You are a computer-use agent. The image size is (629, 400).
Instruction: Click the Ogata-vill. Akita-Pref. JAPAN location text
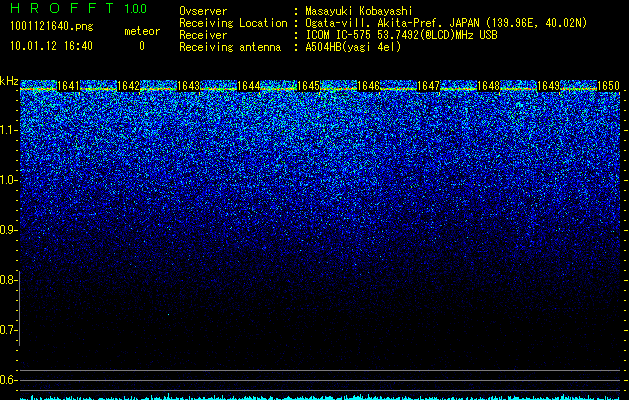point(446,23)
